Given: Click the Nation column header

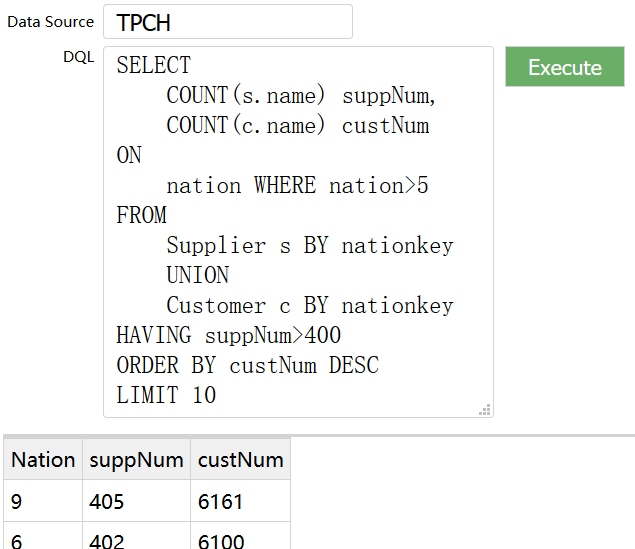Looking at the screenshot, I should pos(43,460).
